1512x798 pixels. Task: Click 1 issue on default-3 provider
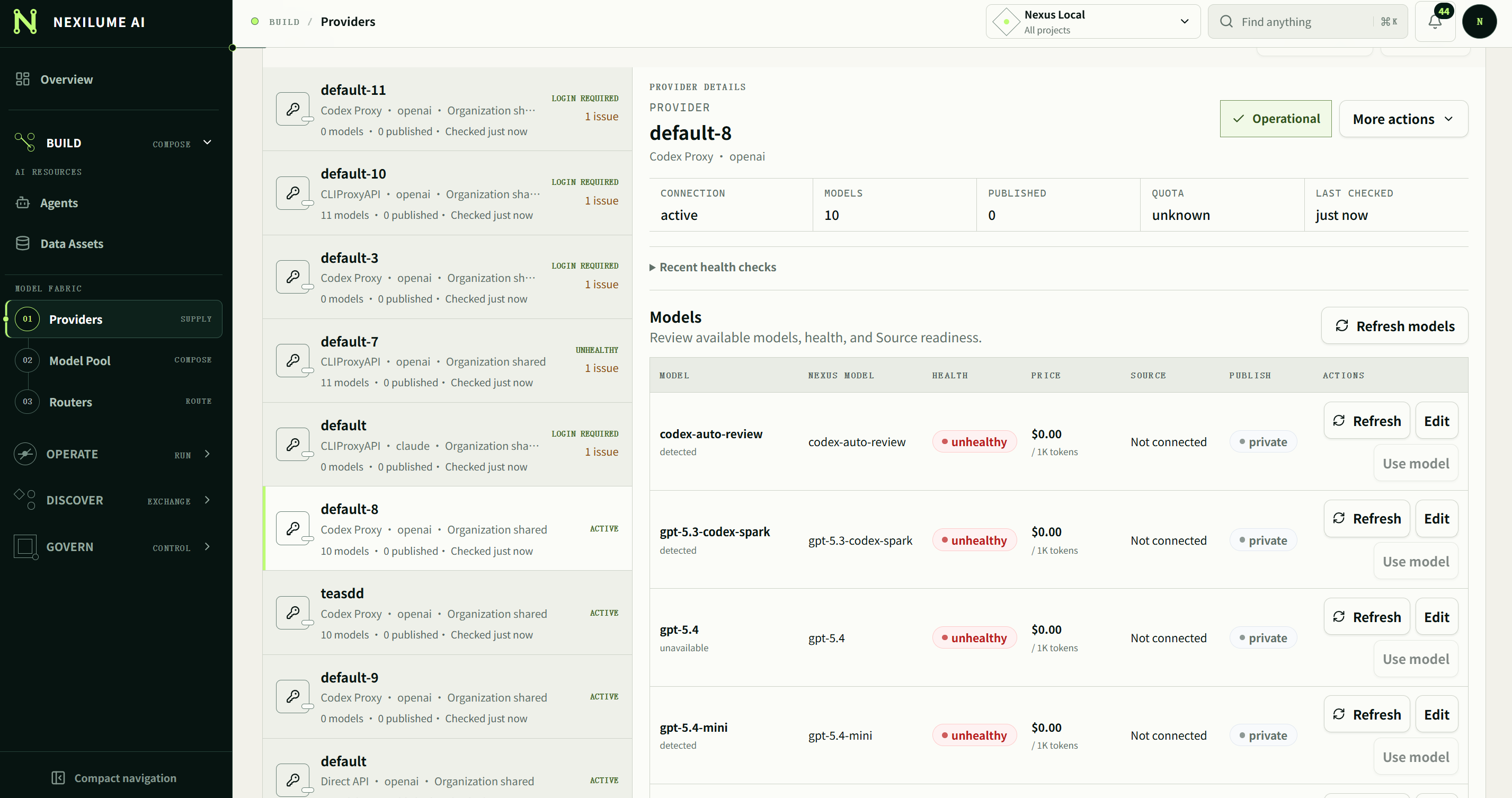click(x=601, y=284)
